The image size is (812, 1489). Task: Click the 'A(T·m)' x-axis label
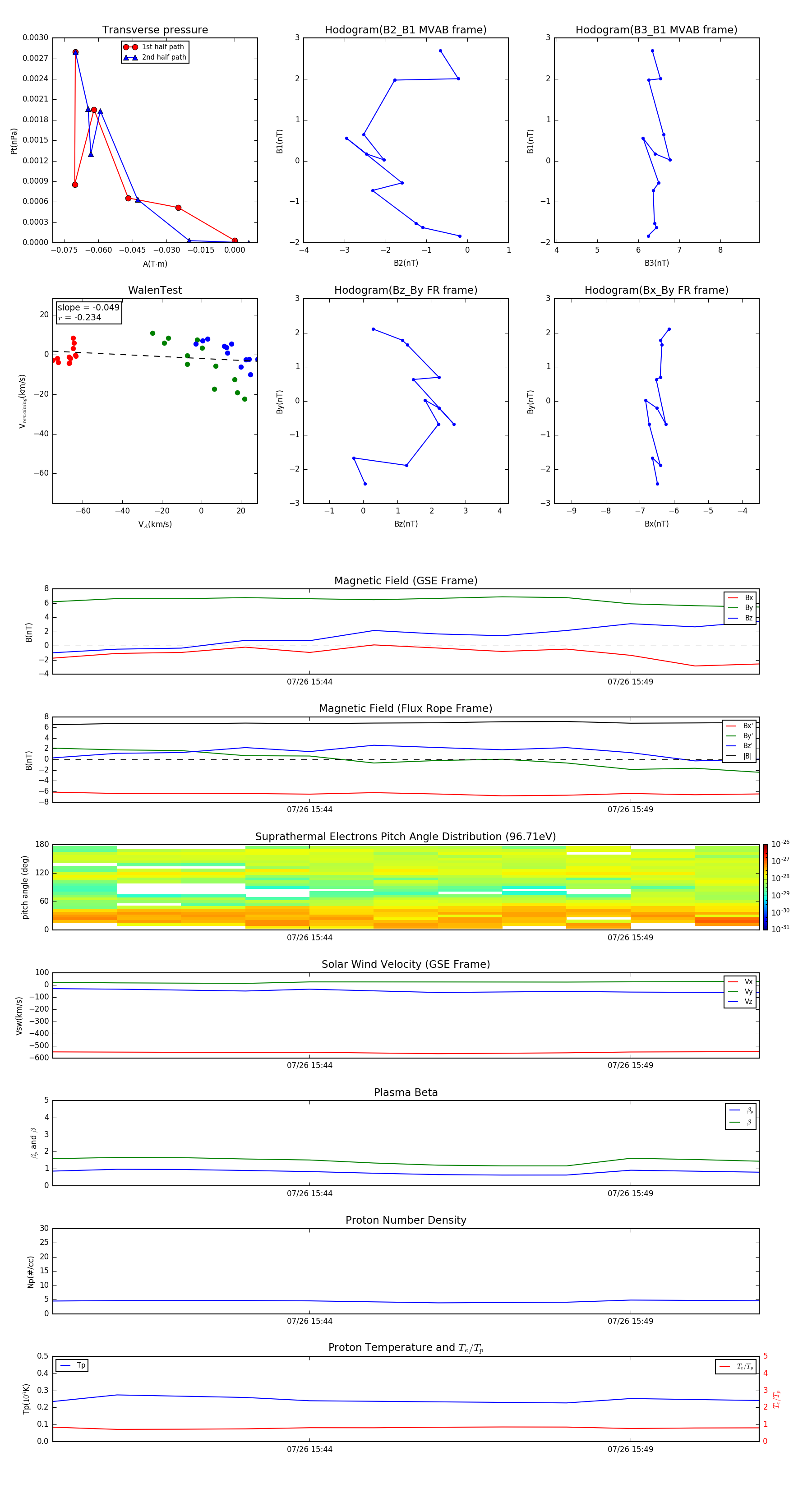click(155, 264)
